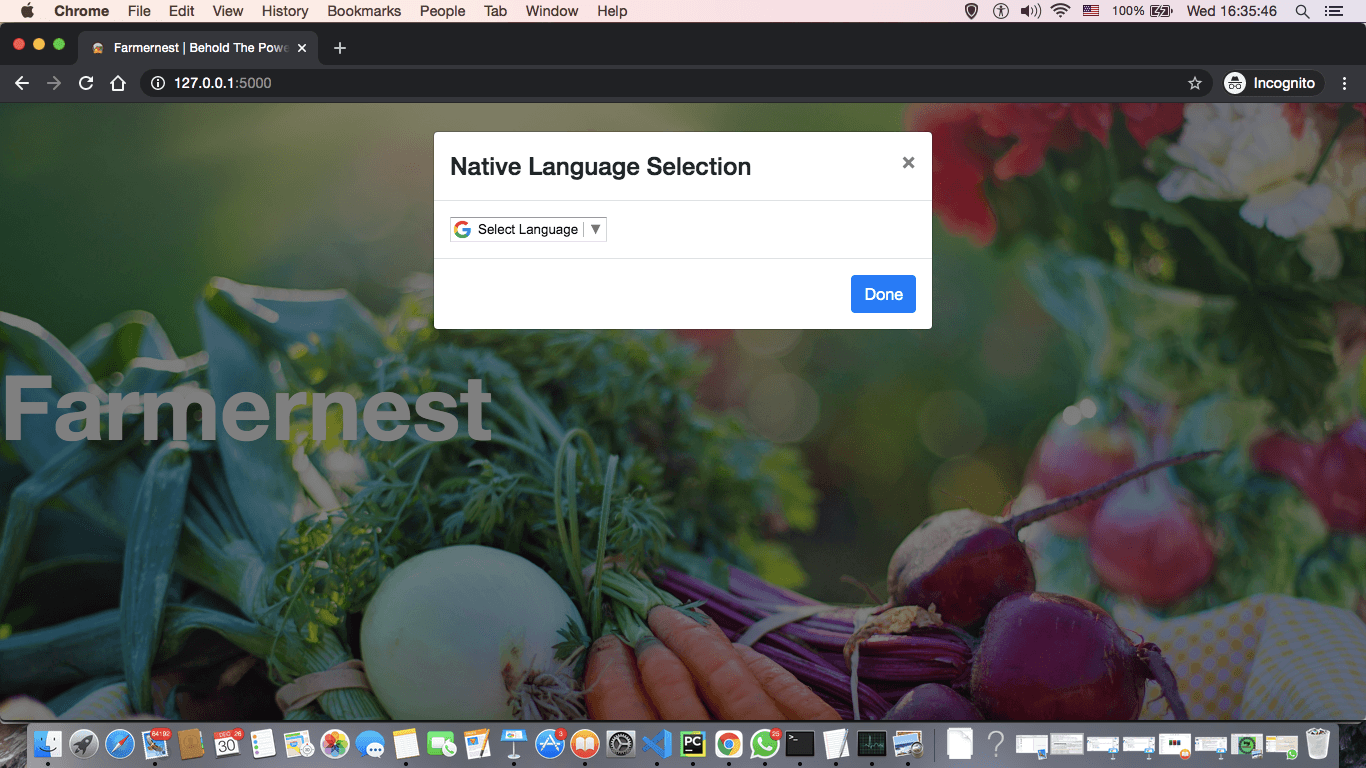This screenshot has width=1366, height=768.
Task: Close the Farmernest tab
Action: tap(302, 48)
